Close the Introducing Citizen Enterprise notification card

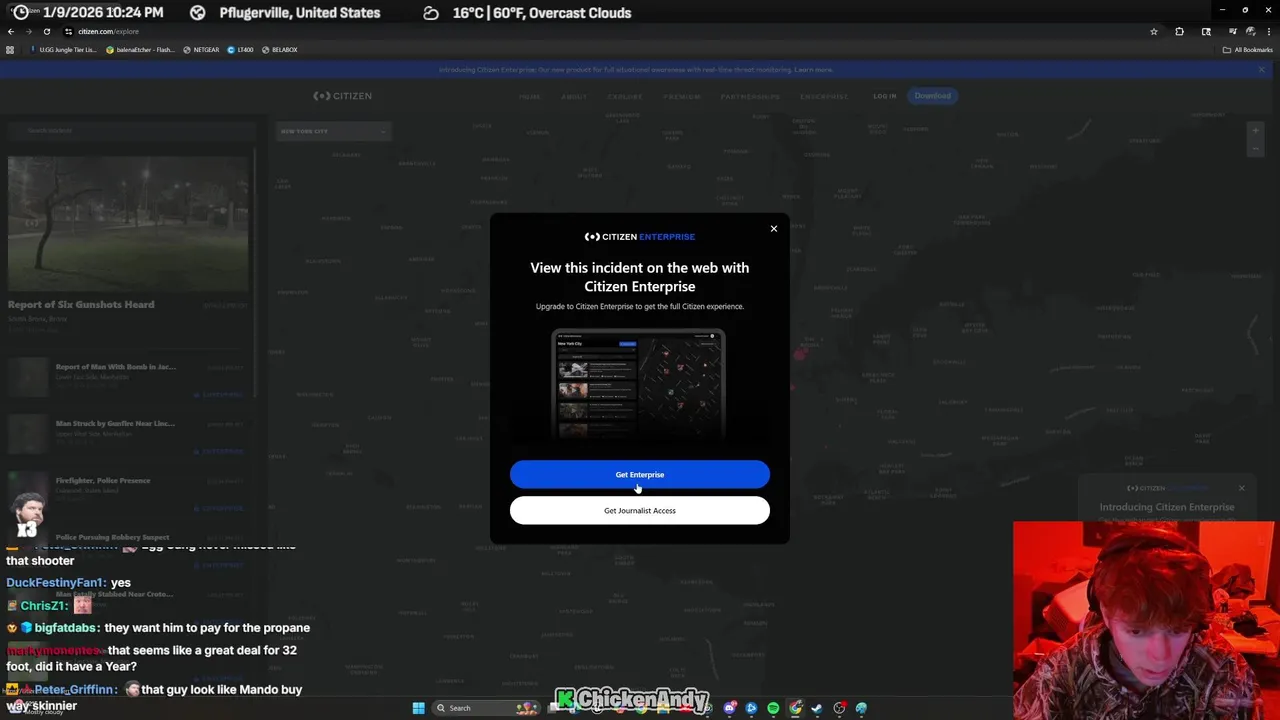1242,488
